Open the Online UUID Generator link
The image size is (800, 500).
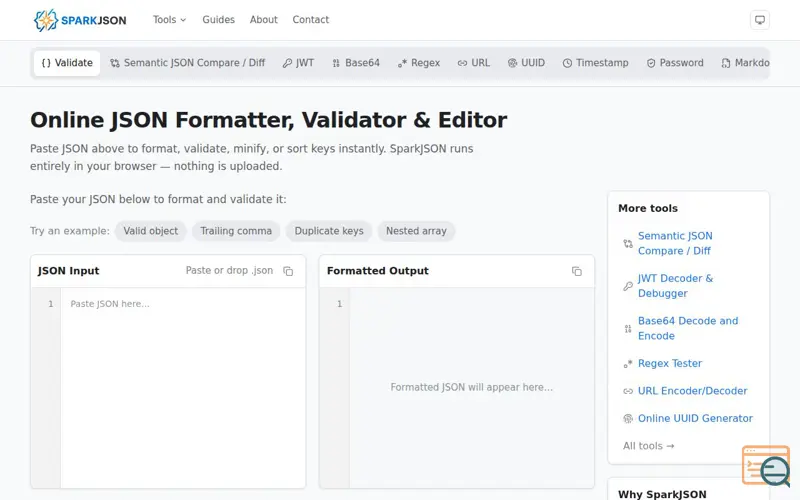coord(695,418)
